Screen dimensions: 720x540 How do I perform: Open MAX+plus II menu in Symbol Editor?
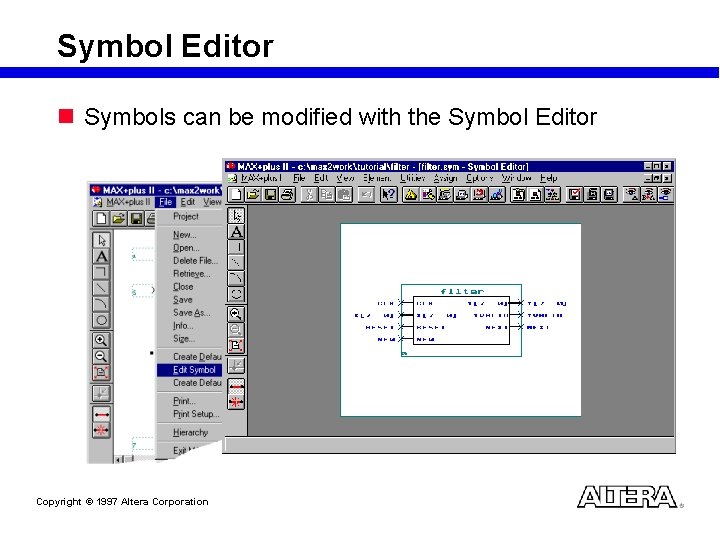click(261, 178)
